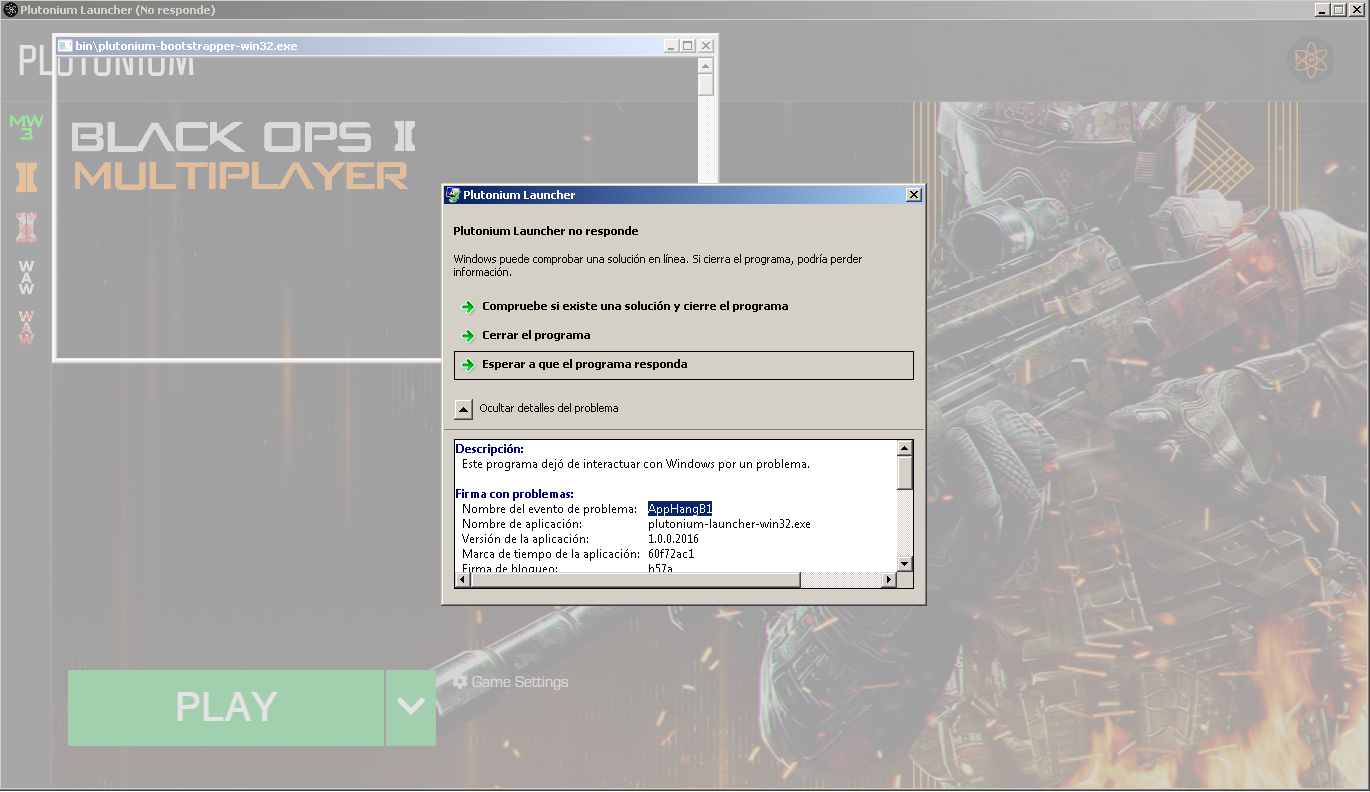Open the Plutonium atom account icon
Image resolution: width=1370 pixels, height=792 pixels.
pos(1310,62)
